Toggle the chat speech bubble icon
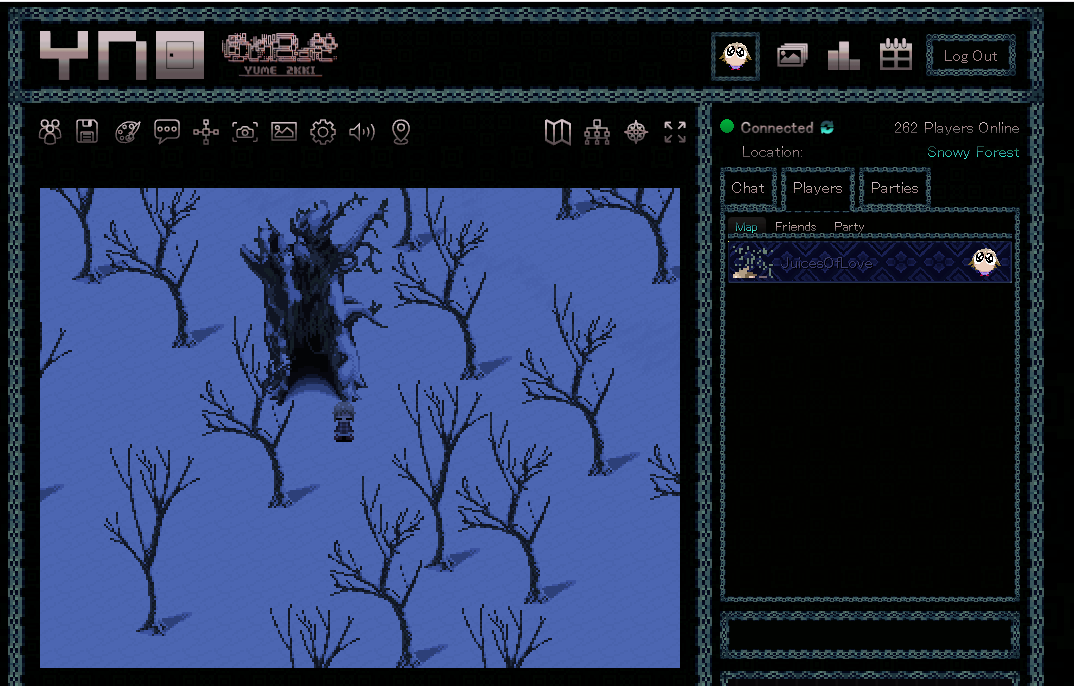The height and width of the screenshot is (686, 1074). (167, 131)
